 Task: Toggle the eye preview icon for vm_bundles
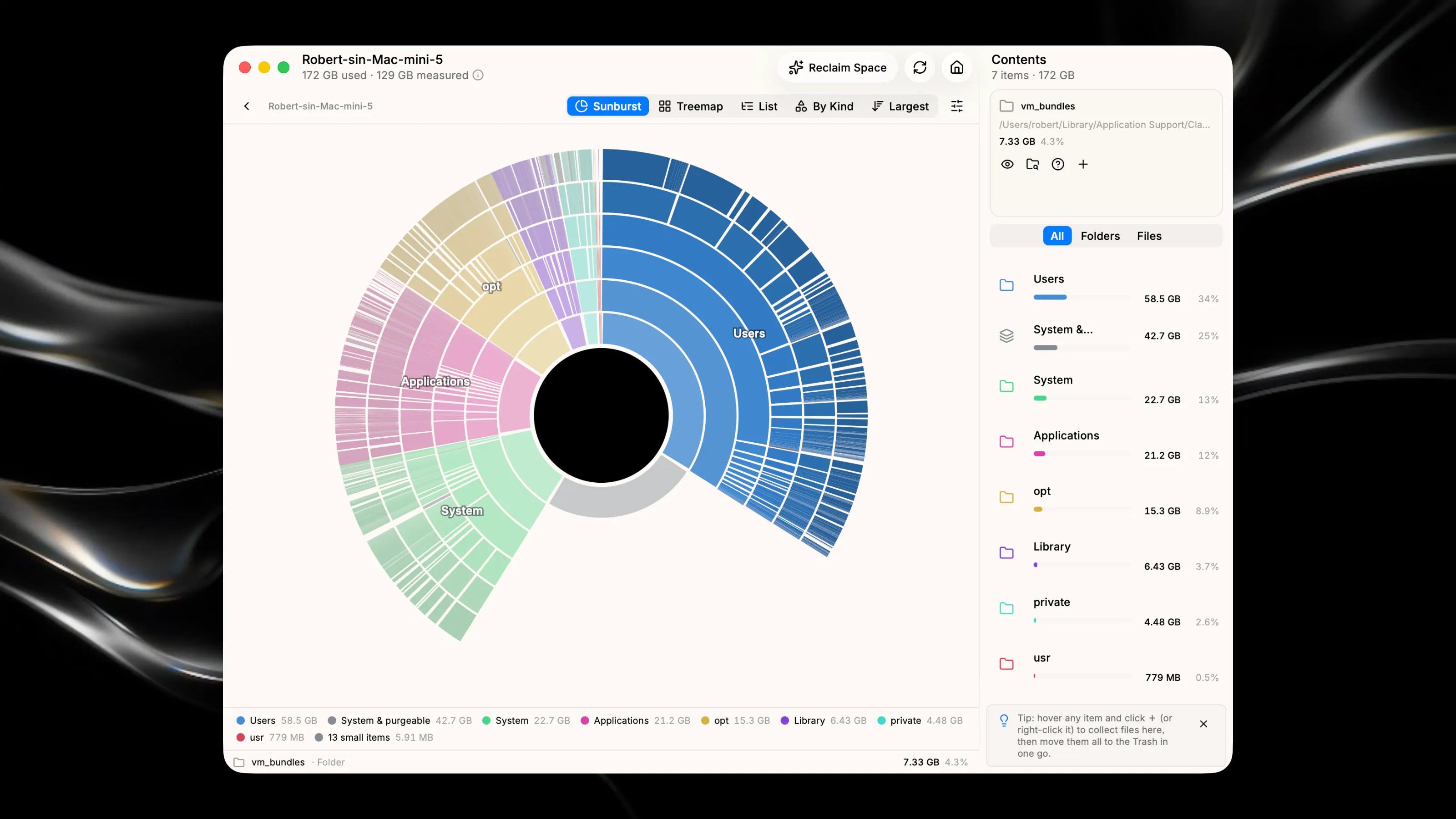click(1007, 164)
